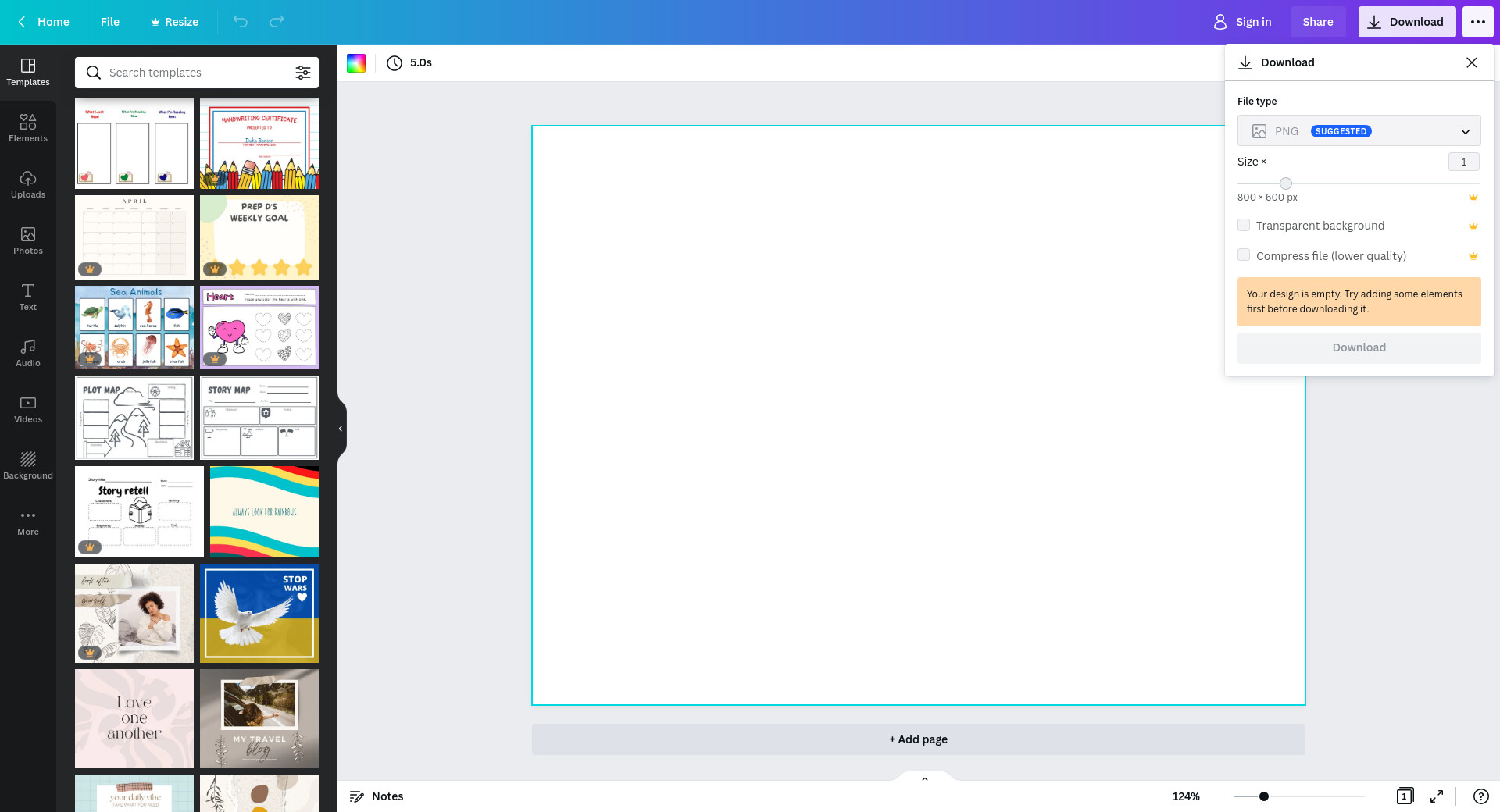Go back to Home

[x=44, y=22]
